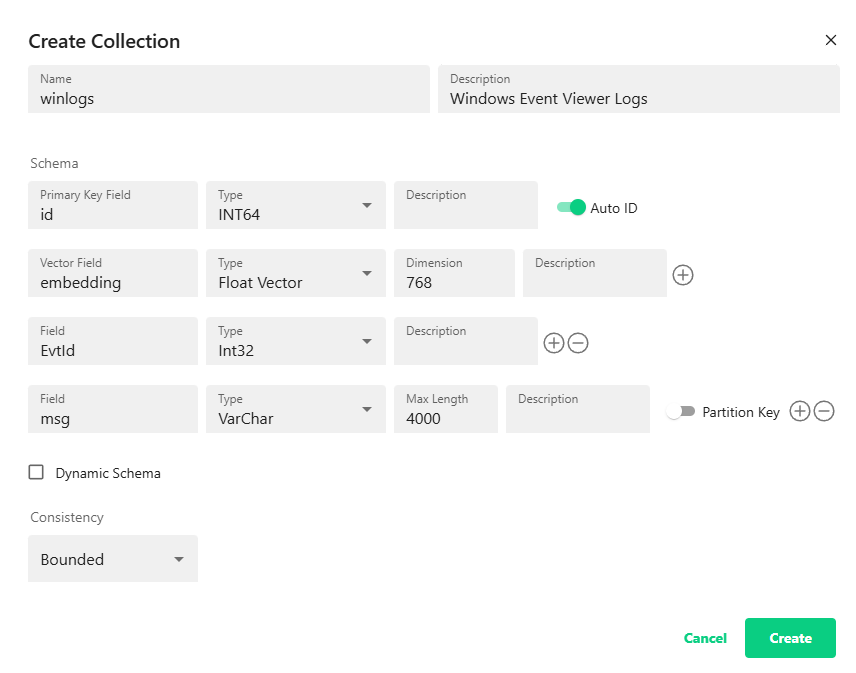Click the Consistency section label

(x=67, y=517)
